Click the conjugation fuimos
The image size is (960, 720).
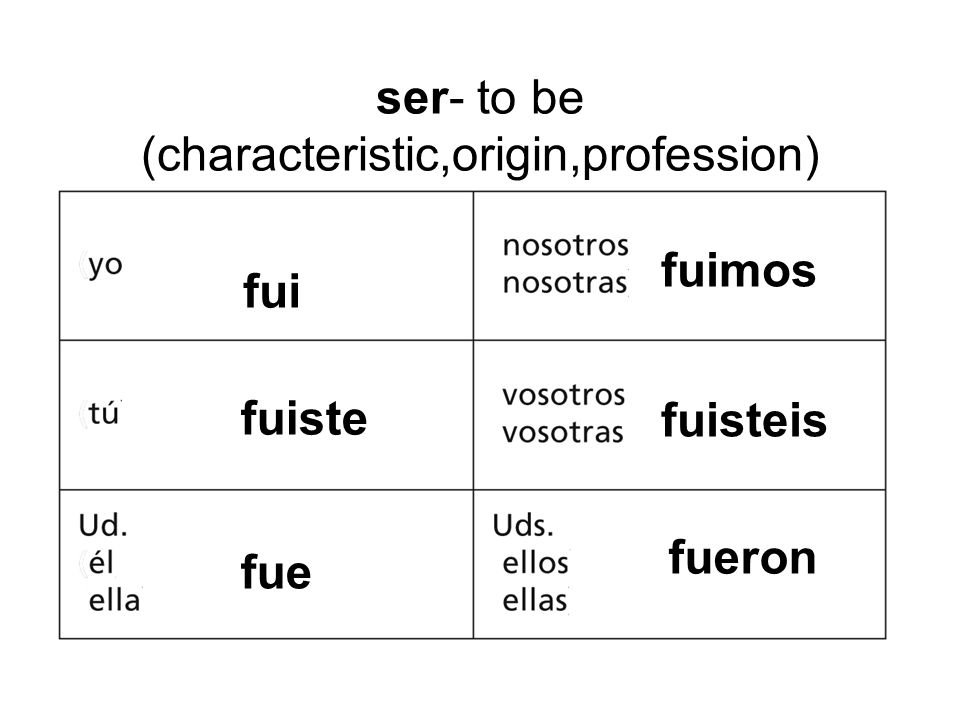[738, 270]
